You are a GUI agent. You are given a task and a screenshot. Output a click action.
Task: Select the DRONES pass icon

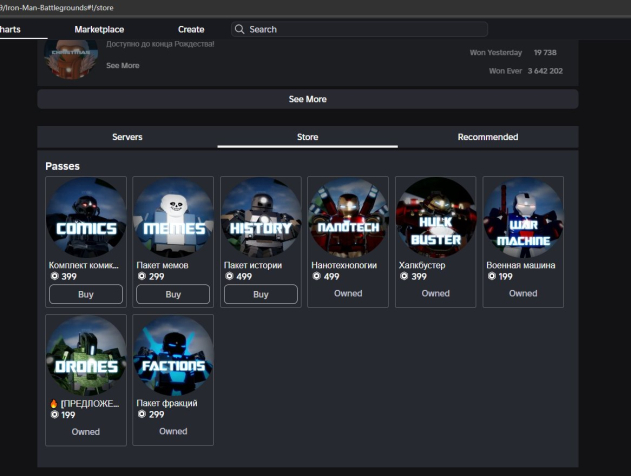click(x=86, y=356)
